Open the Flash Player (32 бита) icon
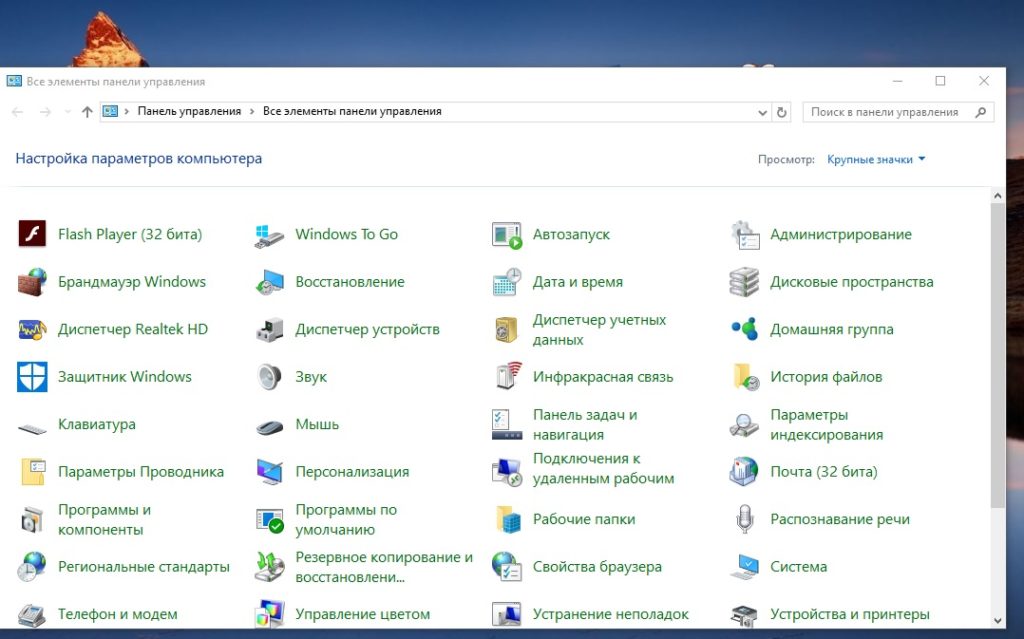The width and height of the screenshot is (1024, 639). [33, 234]
